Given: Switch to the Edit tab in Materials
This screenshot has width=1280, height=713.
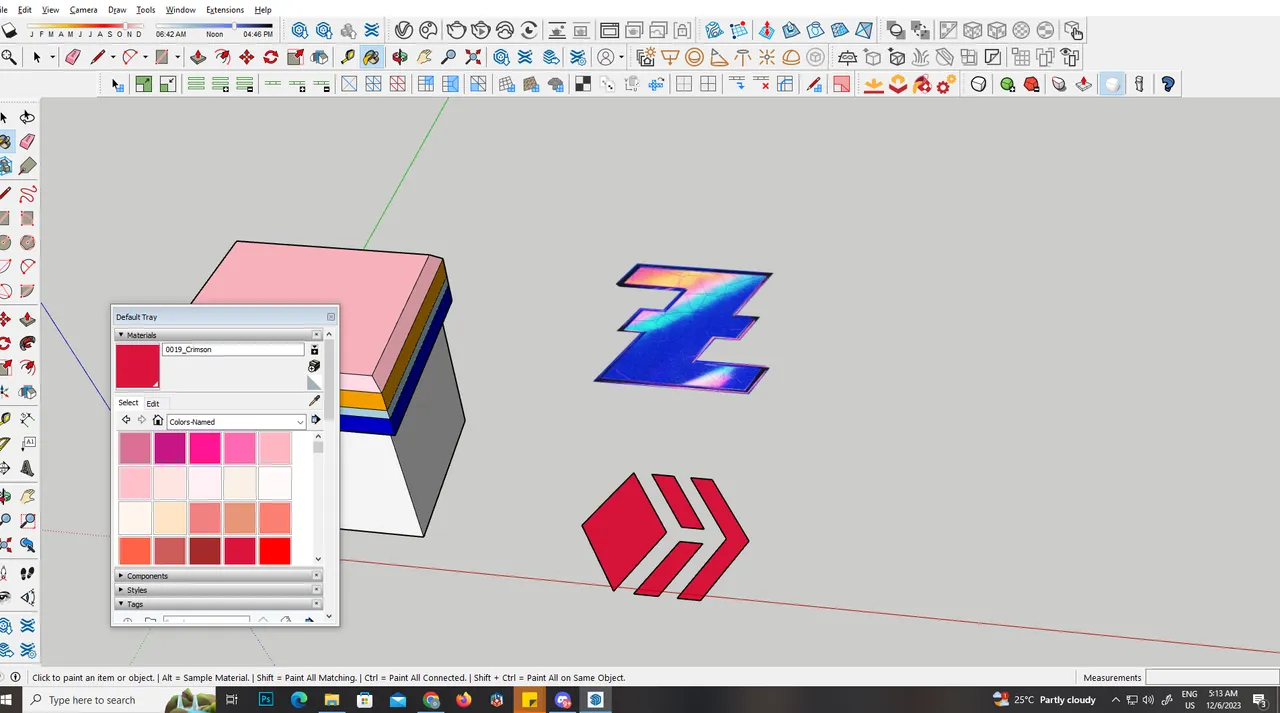Looking at the screenshot, I should 153,404.
